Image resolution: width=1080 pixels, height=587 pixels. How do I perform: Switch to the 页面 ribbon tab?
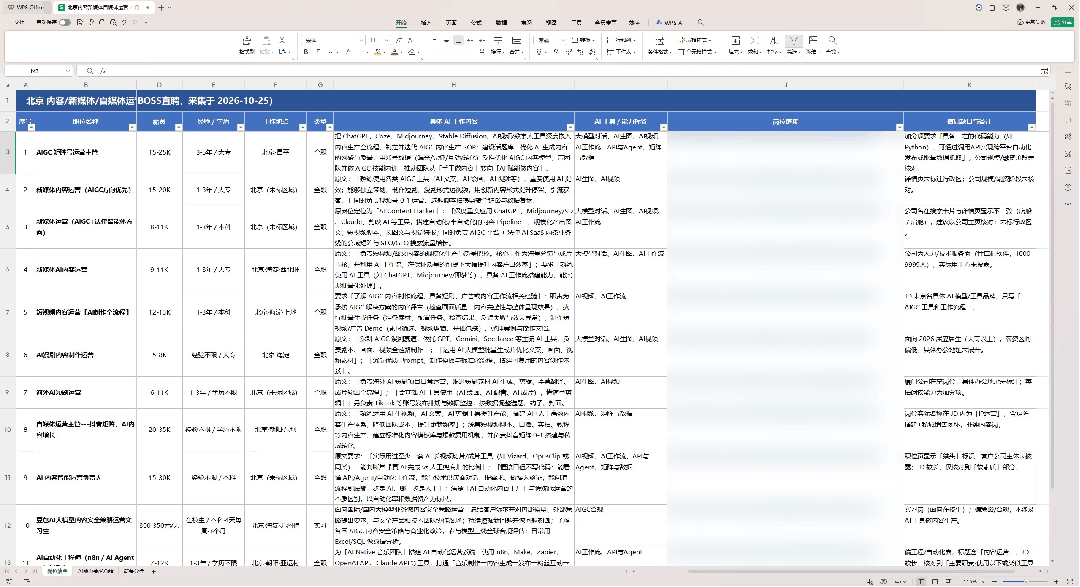click(451, 22)
